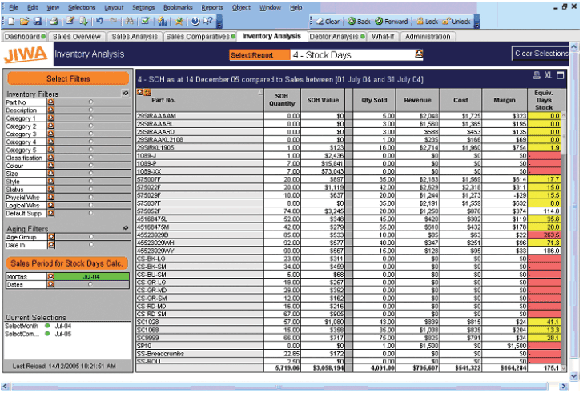Open the Edit Script toolbar icon

click(x=70, y=21)
